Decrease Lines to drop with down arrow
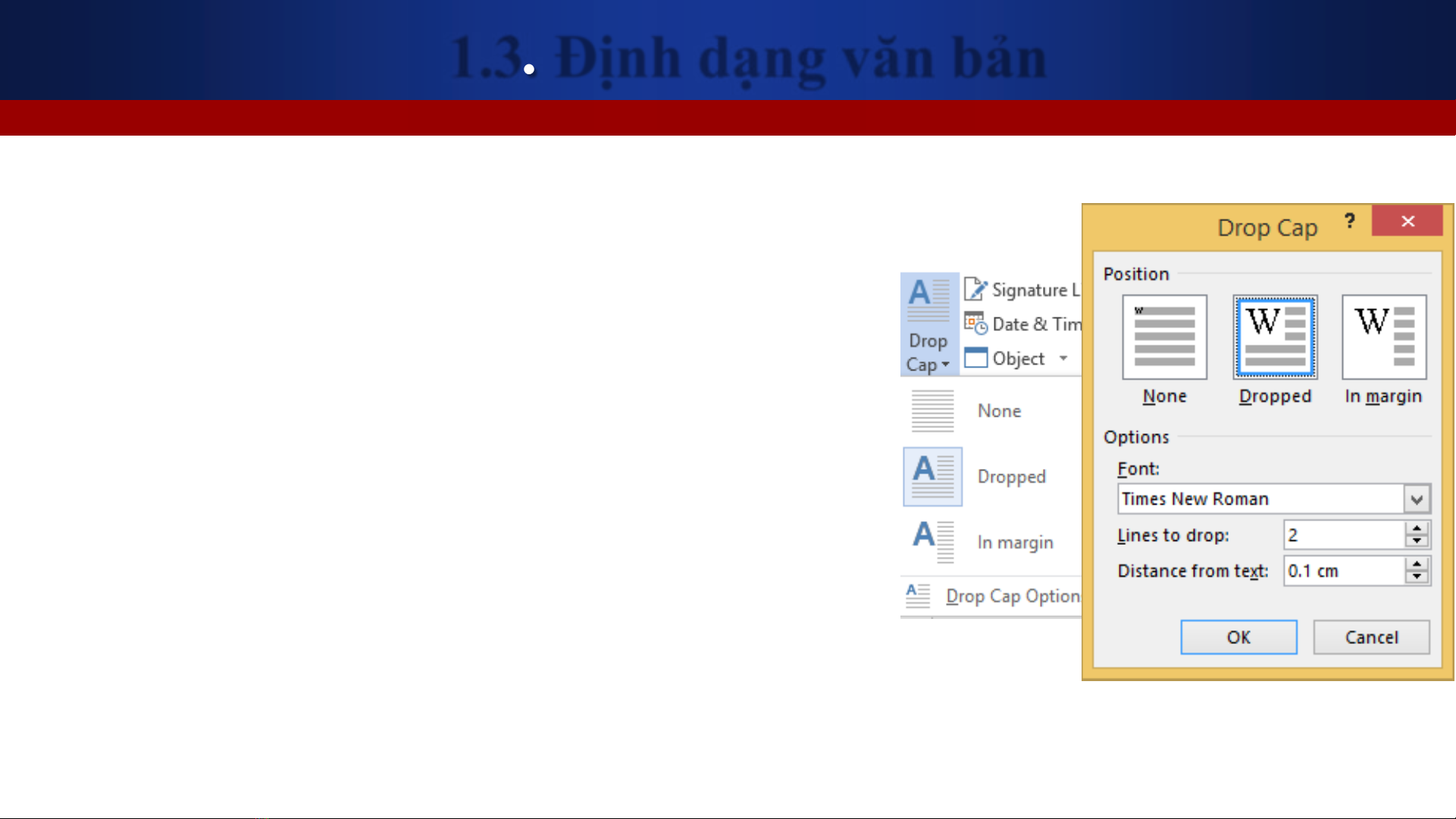The height and width of the screenshot is (819, 1456). (1417, 541)
